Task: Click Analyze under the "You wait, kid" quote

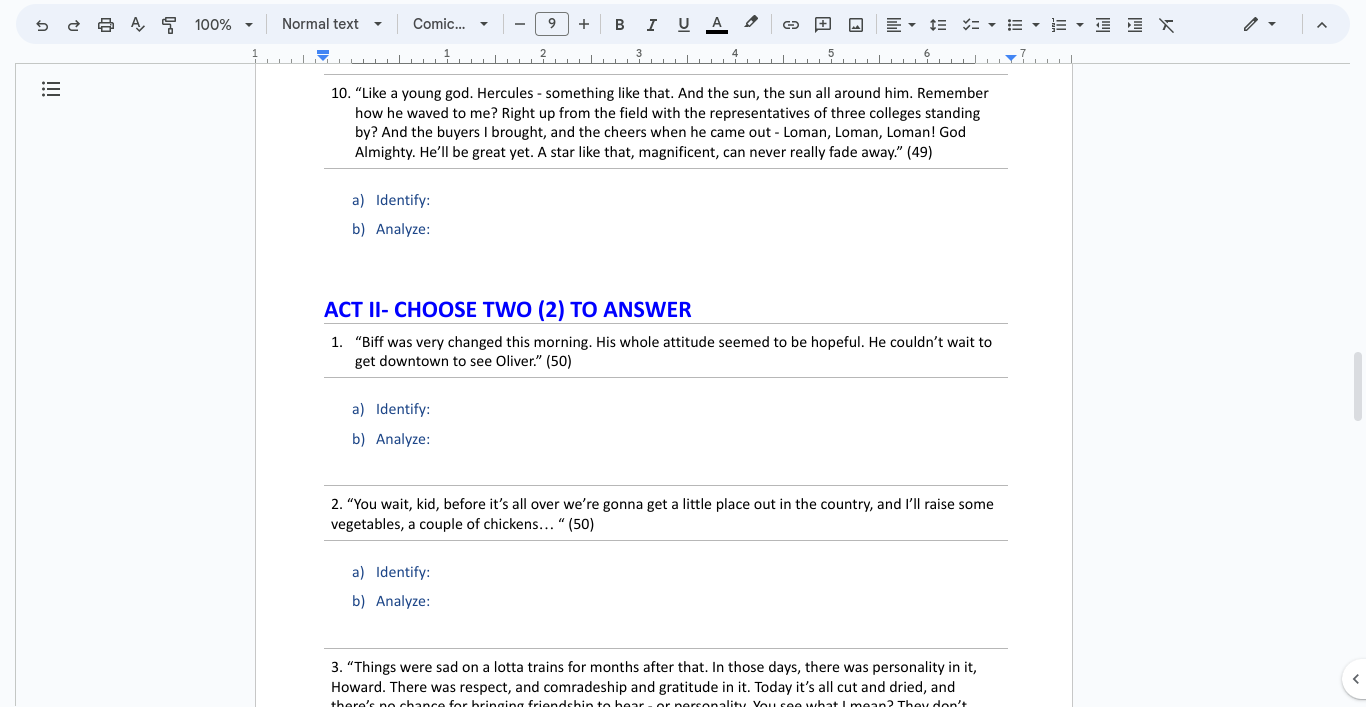Action: click(x=403, y=601)
